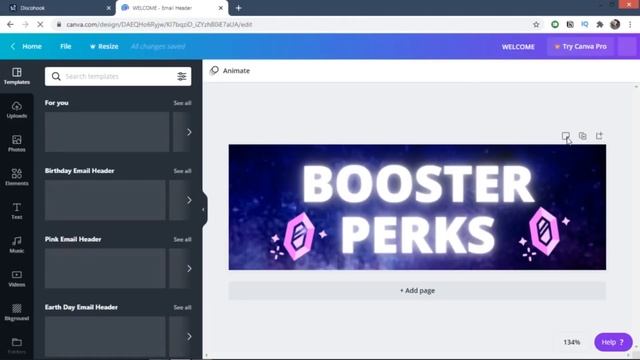Viewport: 640px width, 360px height.
Task: Open the zoom level 134% dropdown
Action: coord(572,342)
